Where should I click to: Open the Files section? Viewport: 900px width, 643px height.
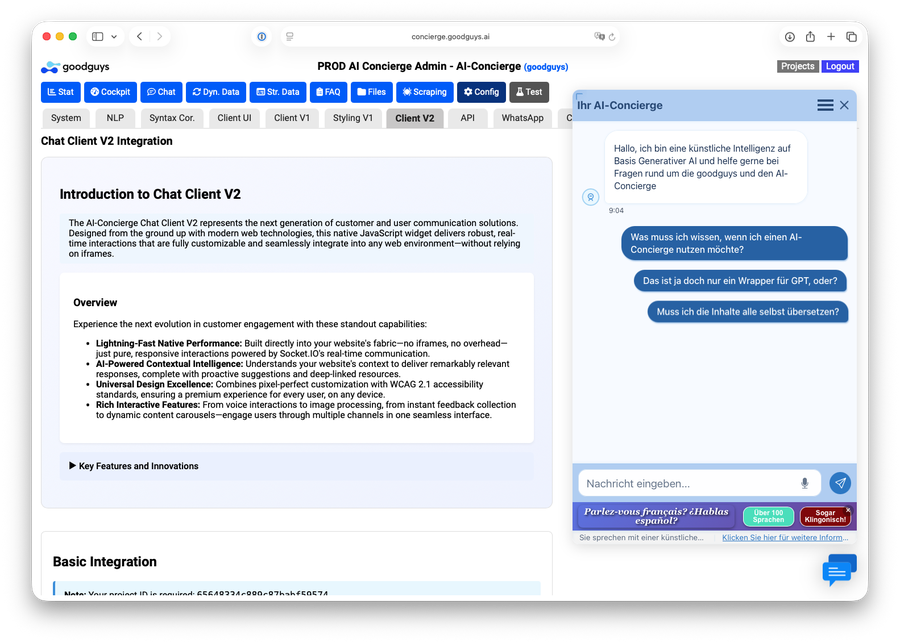[371, 92]
